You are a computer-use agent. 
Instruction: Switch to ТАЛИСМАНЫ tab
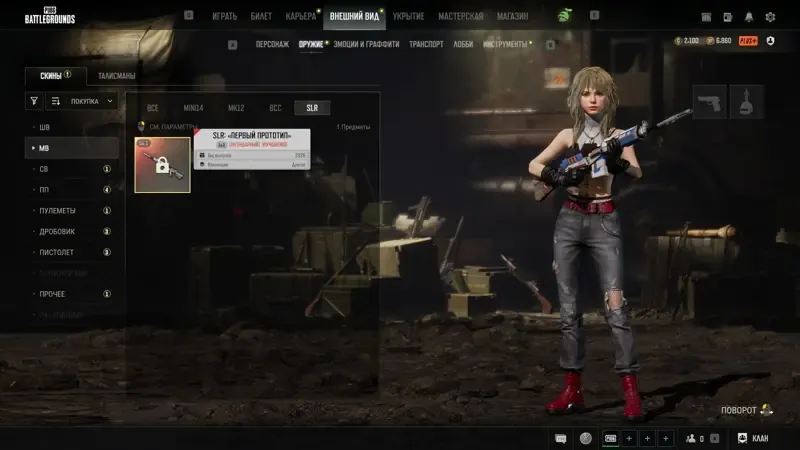116,76
